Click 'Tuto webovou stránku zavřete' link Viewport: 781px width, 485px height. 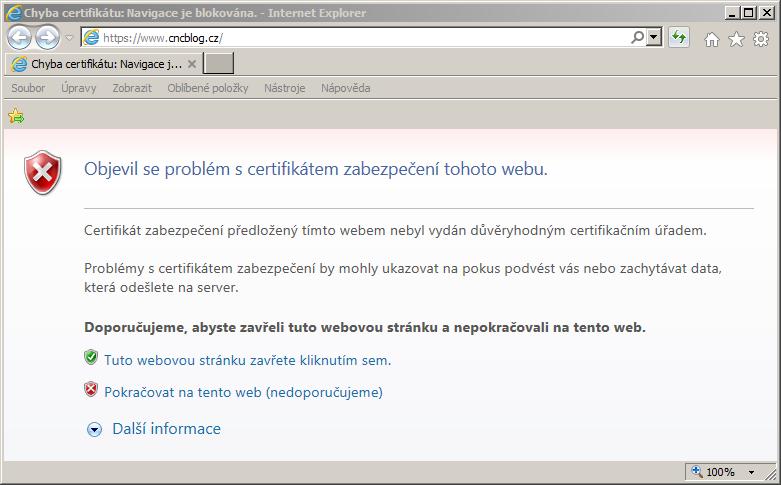pyautogui.click(x=247, y=360)
